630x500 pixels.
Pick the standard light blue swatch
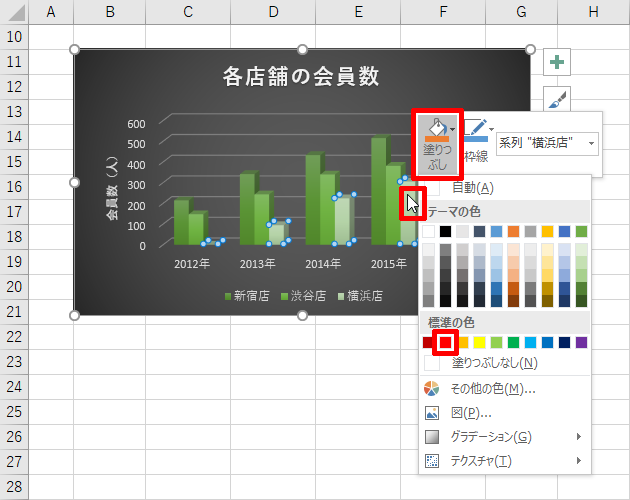[x=530, y=342]
